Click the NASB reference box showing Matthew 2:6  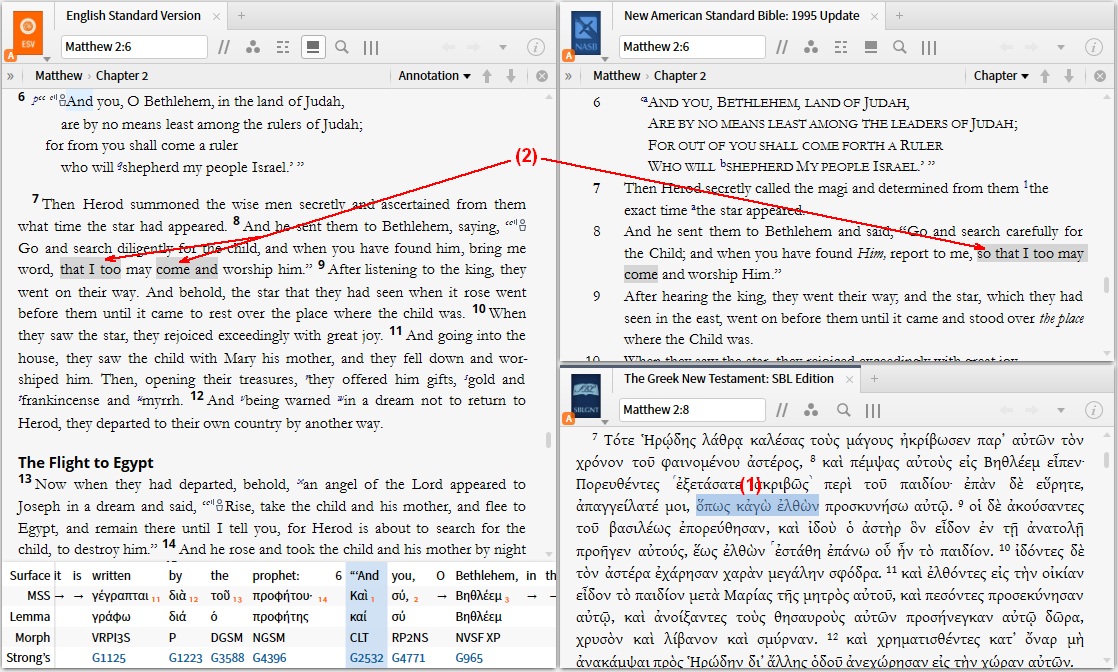point(692,47)
